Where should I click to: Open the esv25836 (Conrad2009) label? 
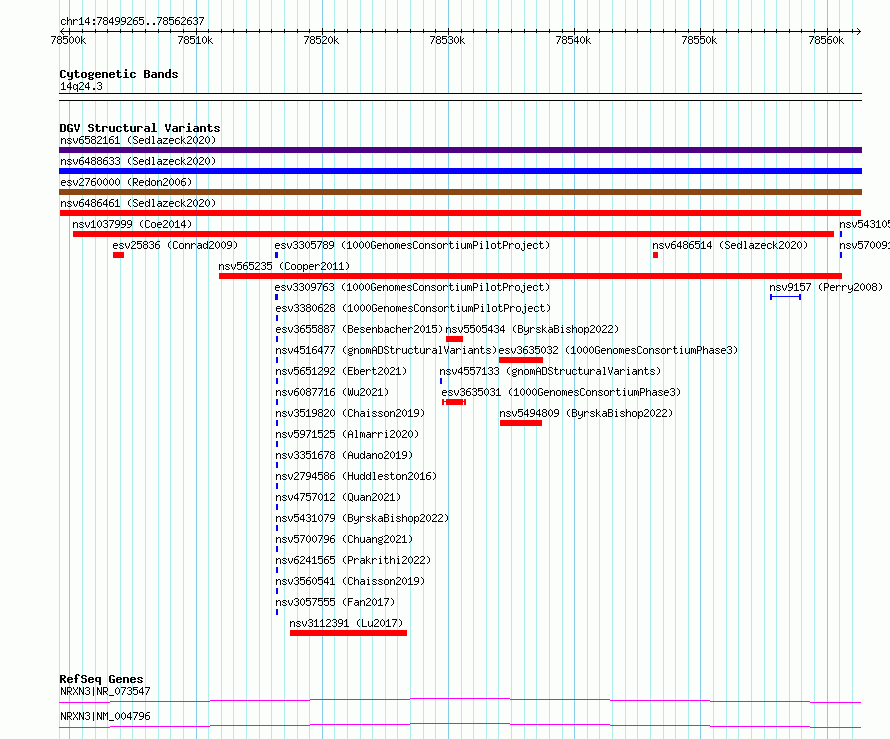(x=175, y=245)
